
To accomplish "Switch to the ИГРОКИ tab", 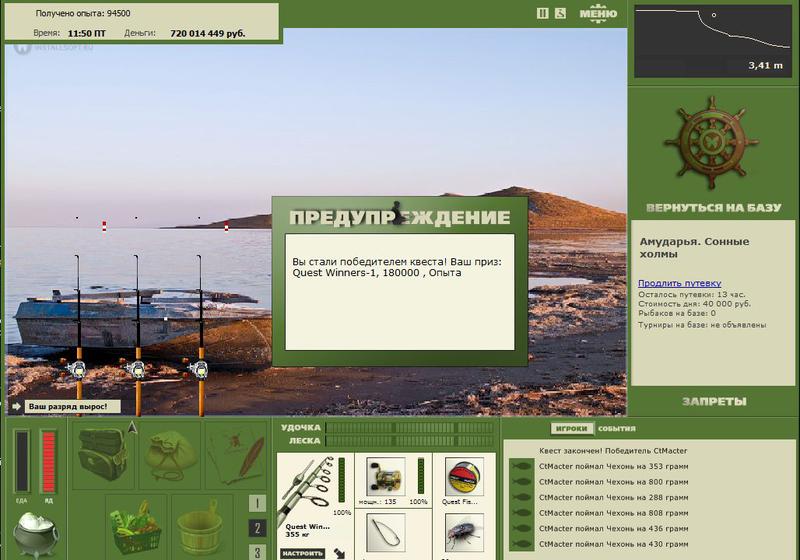I will point(572,428).
